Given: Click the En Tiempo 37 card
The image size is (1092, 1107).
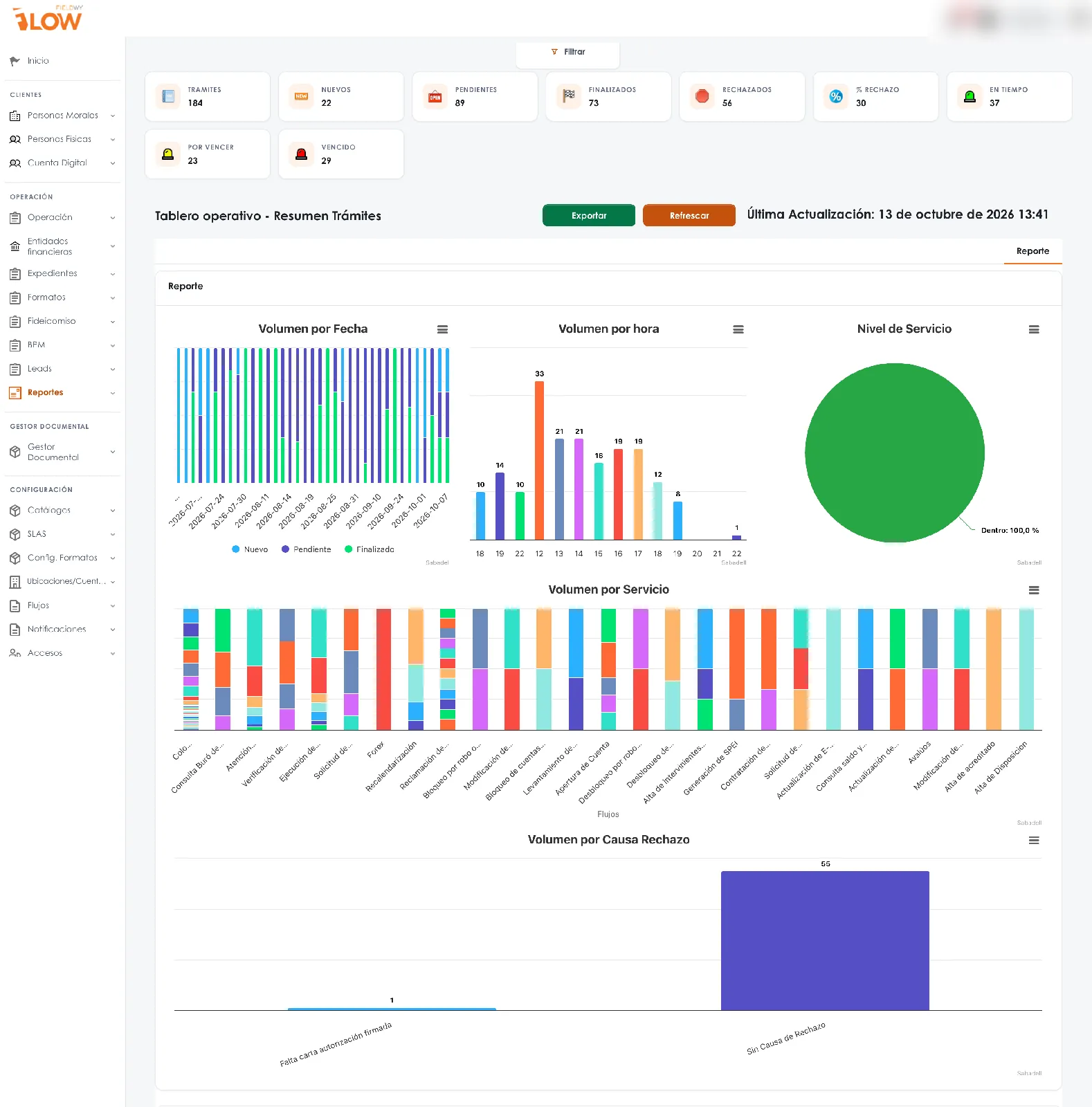Looking at the screenshot, I should (1009, 97).
